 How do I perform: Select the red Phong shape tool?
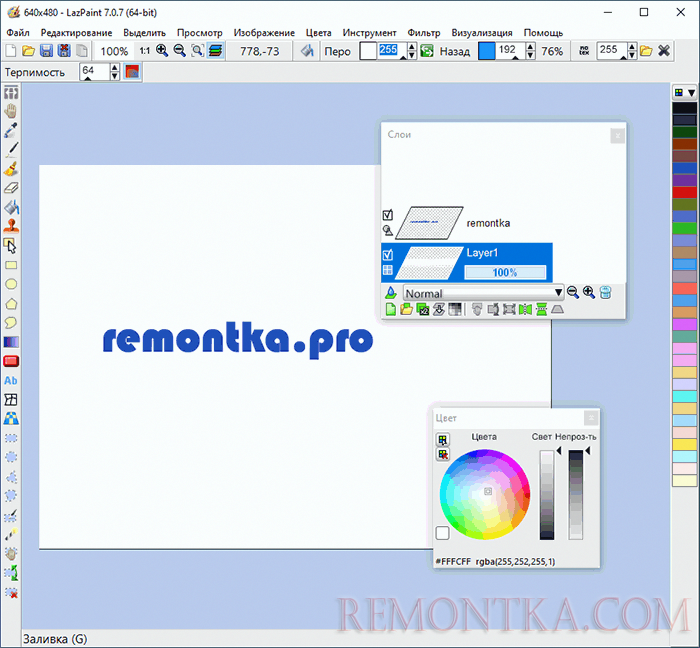11,361
